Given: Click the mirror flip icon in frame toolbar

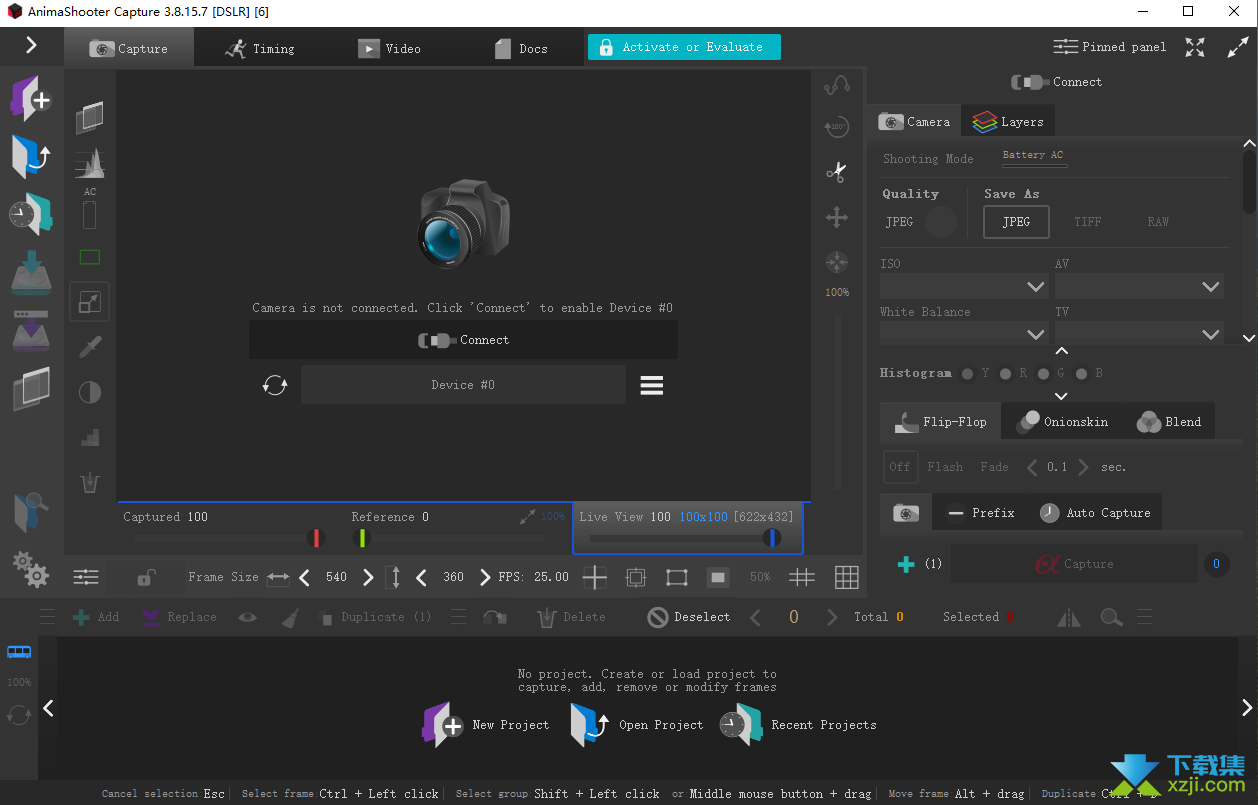Looking at the screenshot, I should coord(1069,618).
